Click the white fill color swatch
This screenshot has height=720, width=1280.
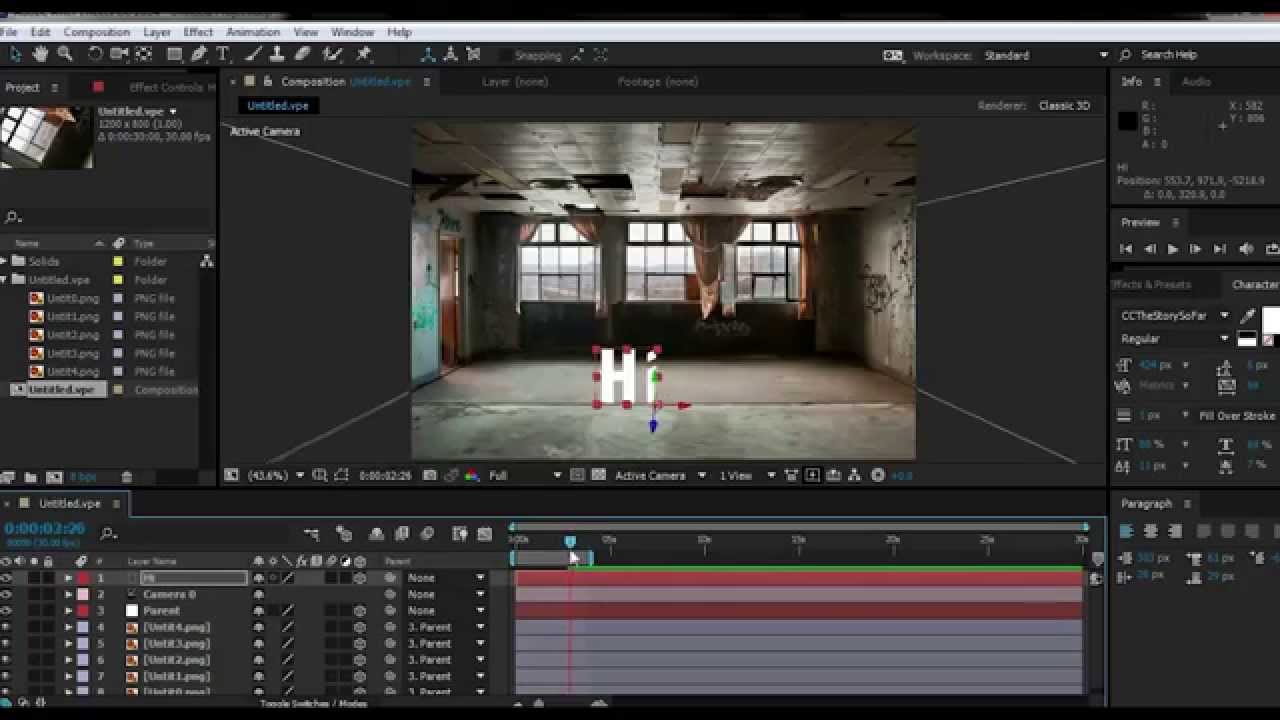[x=1271, y=320]
